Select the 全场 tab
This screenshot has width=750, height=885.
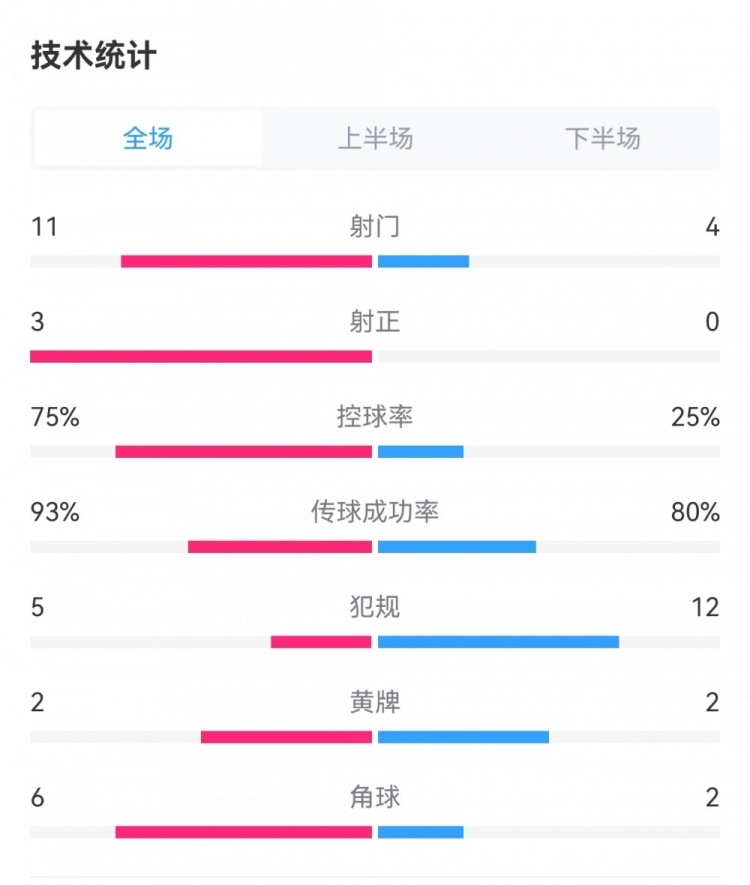148,138
